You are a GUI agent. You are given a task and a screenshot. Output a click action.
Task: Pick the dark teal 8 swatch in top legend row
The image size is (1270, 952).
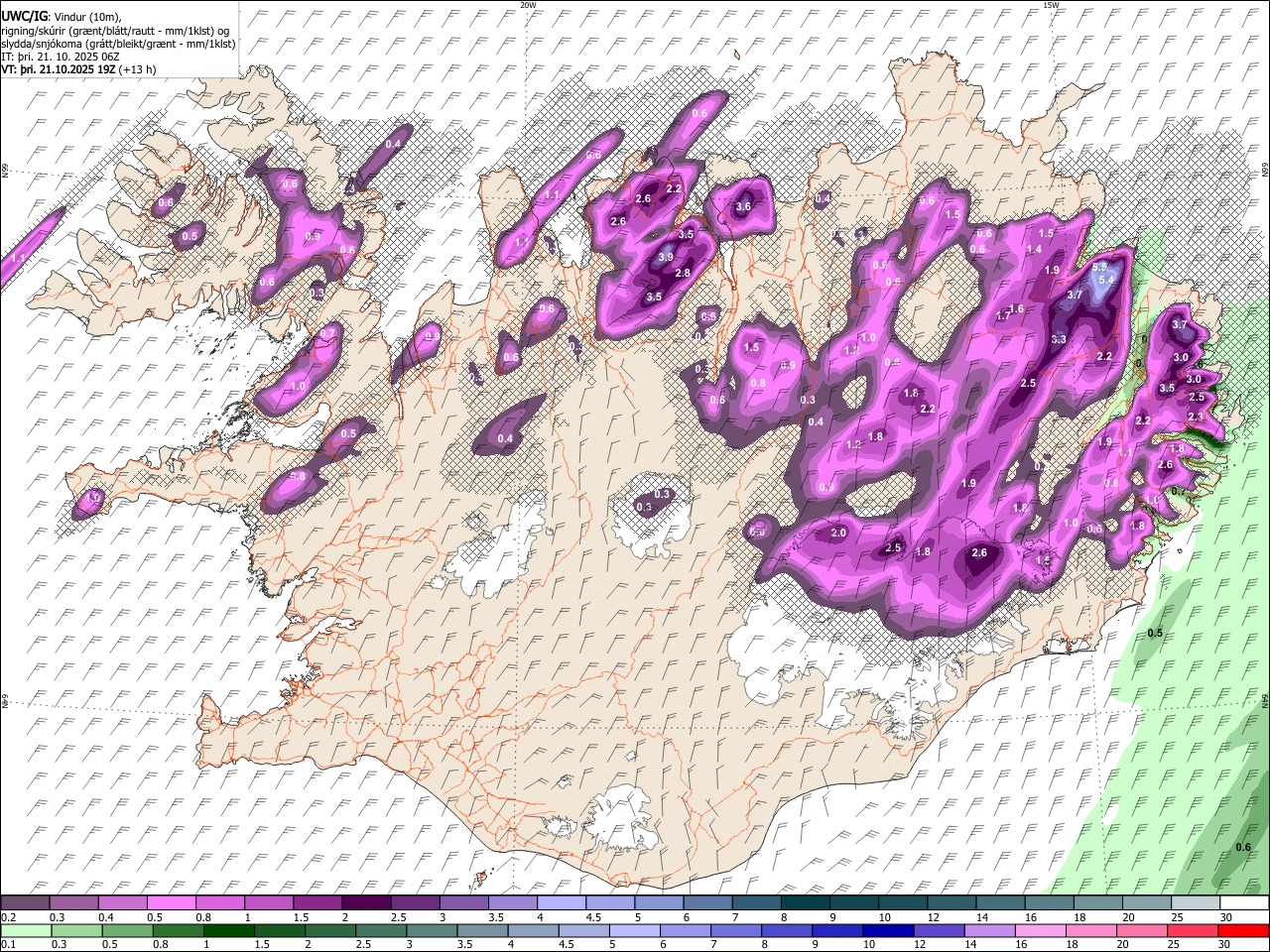click(806, 902)
